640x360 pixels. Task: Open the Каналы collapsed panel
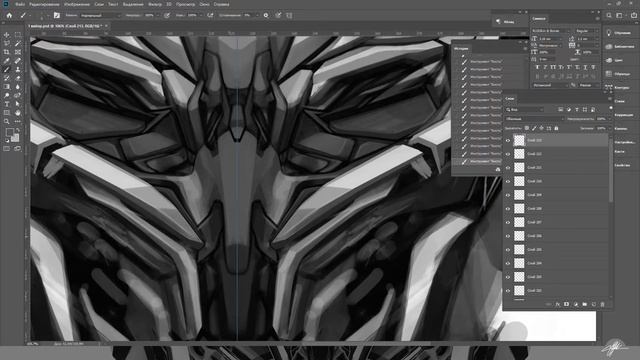[620, 129]
